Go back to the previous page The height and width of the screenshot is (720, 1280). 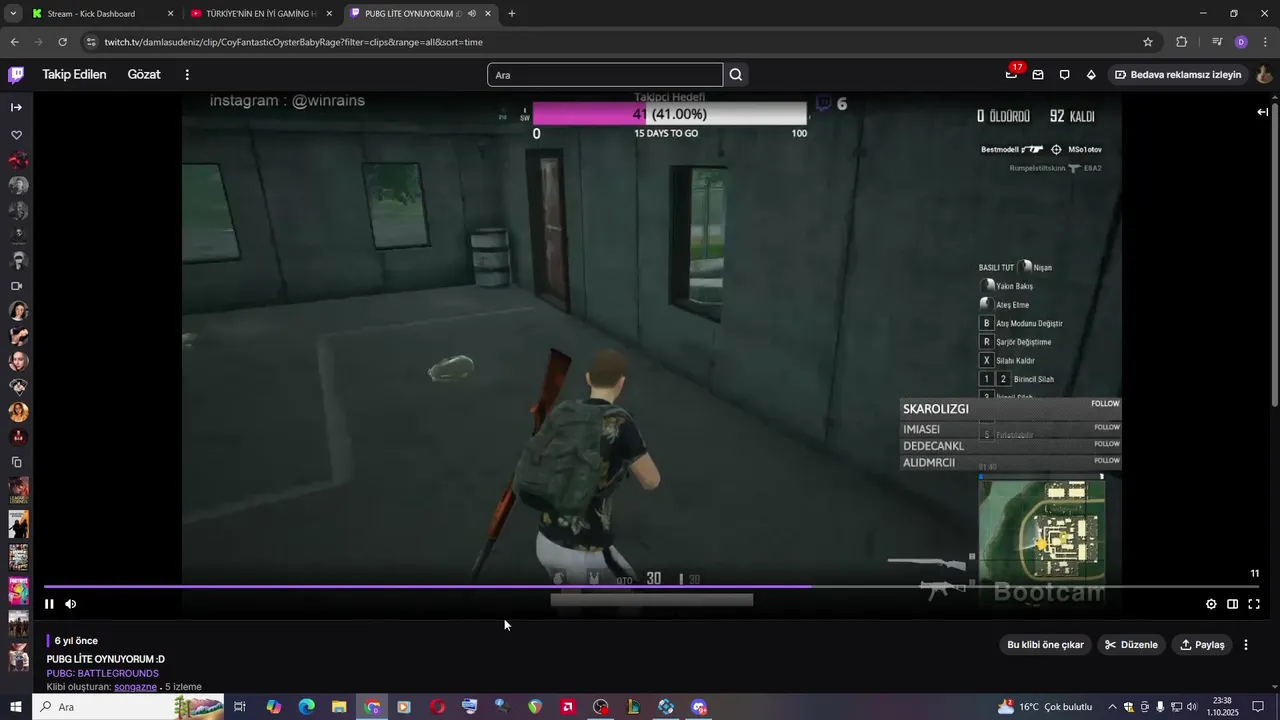point(14,42)
